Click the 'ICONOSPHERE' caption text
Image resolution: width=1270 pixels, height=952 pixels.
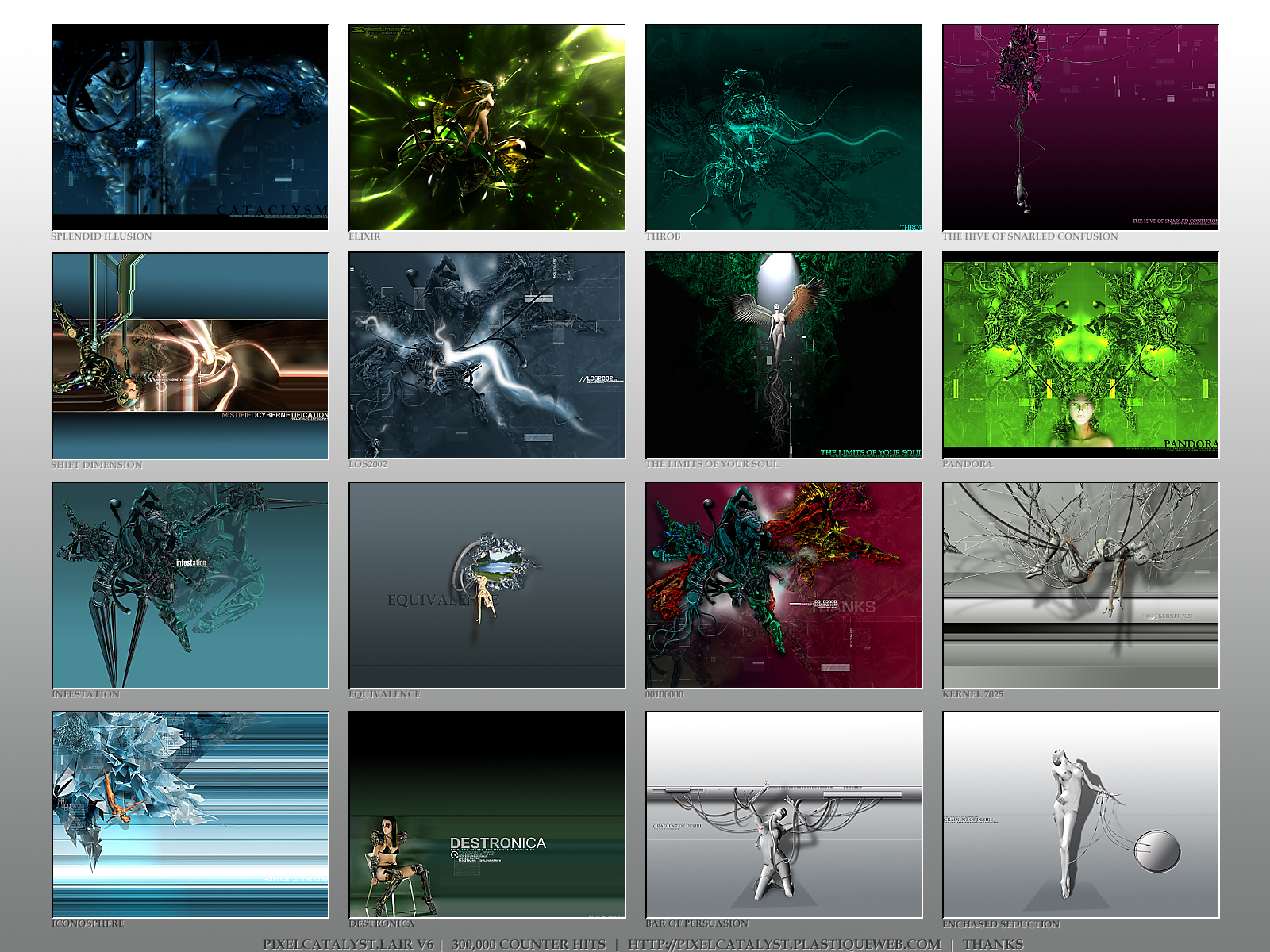(x=88, y=923)
